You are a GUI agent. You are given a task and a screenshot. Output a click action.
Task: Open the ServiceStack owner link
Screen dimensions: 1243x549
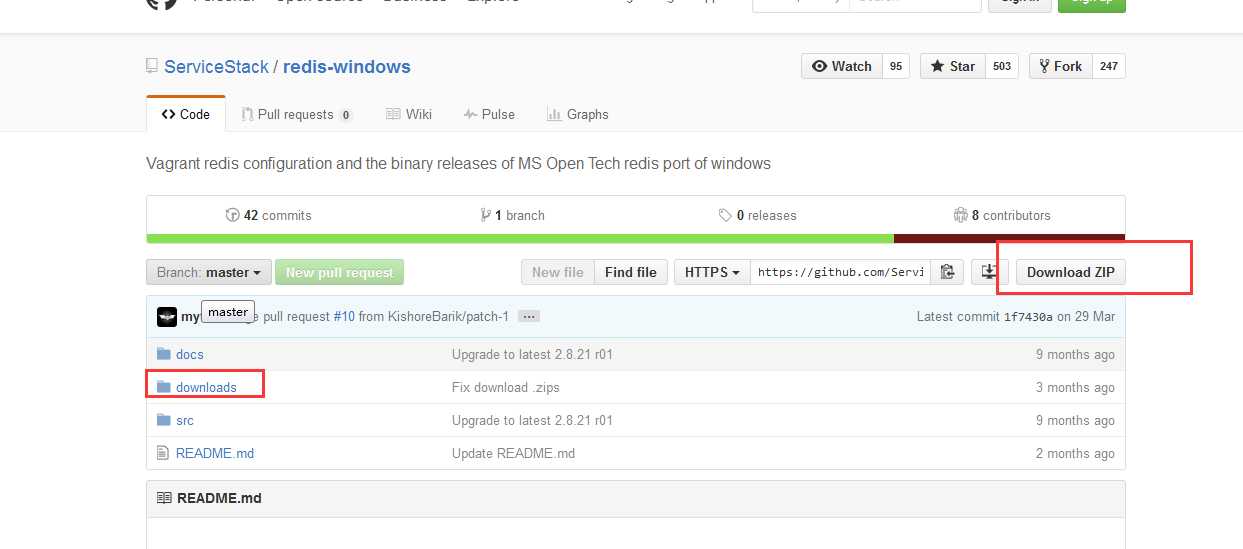point(216,67)
